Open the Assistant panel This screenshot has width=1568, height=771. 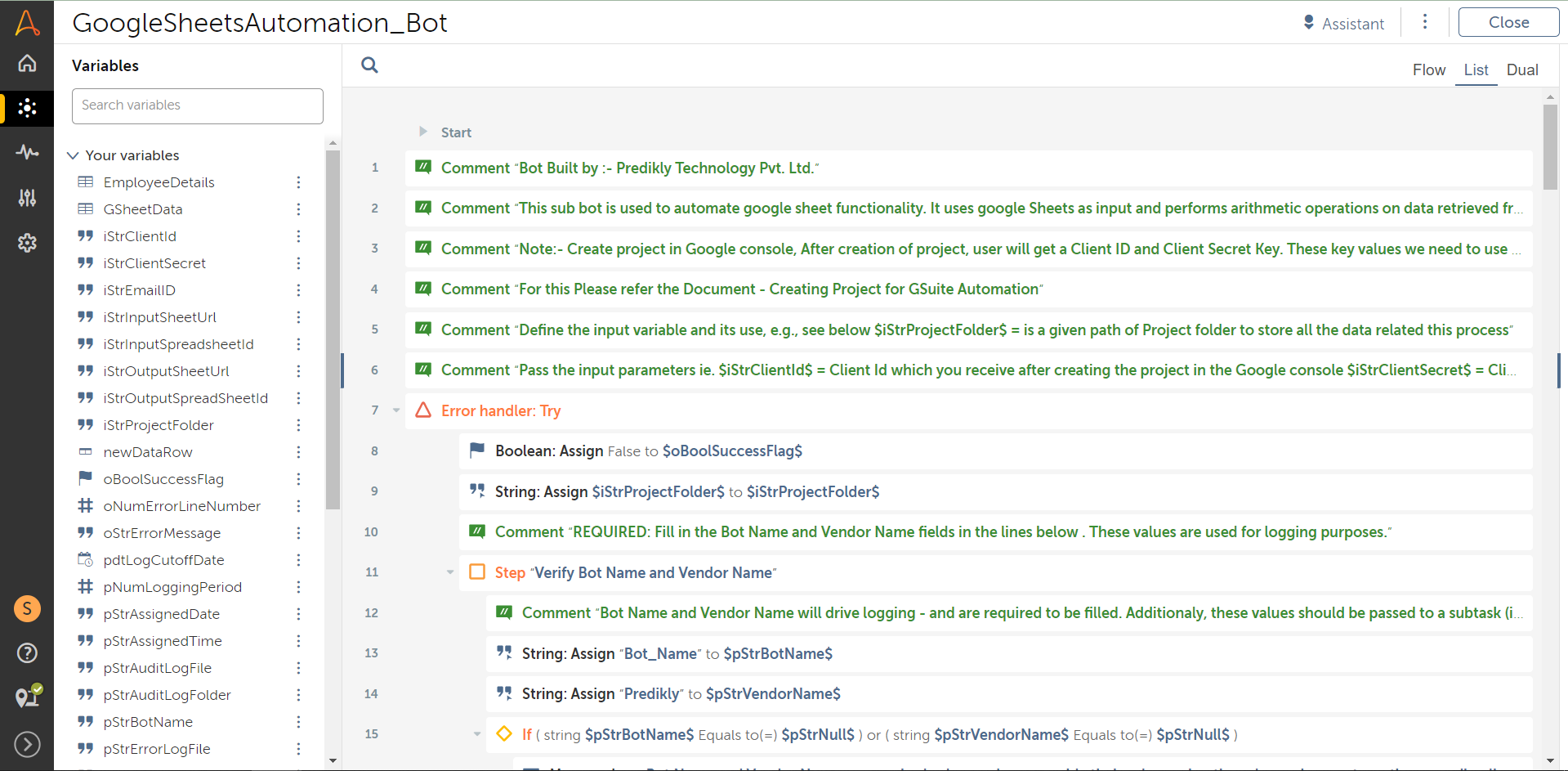(1343, 24)
